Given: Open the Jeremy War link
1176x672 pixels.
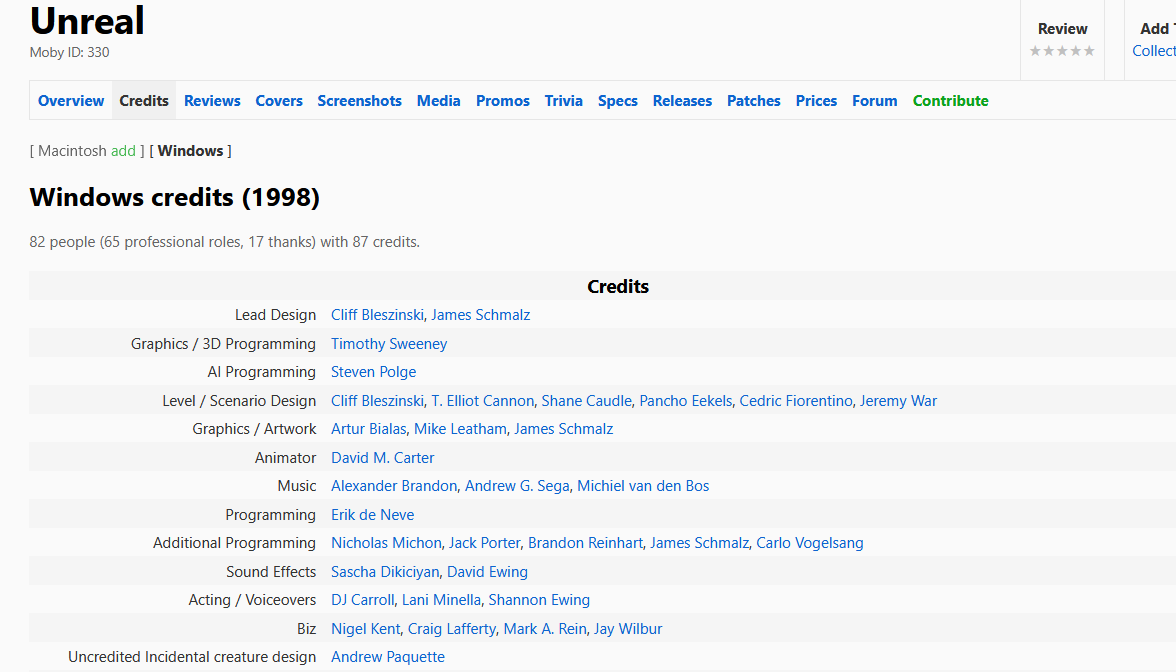Looking at the screenshot, I should tap(898, 400).
